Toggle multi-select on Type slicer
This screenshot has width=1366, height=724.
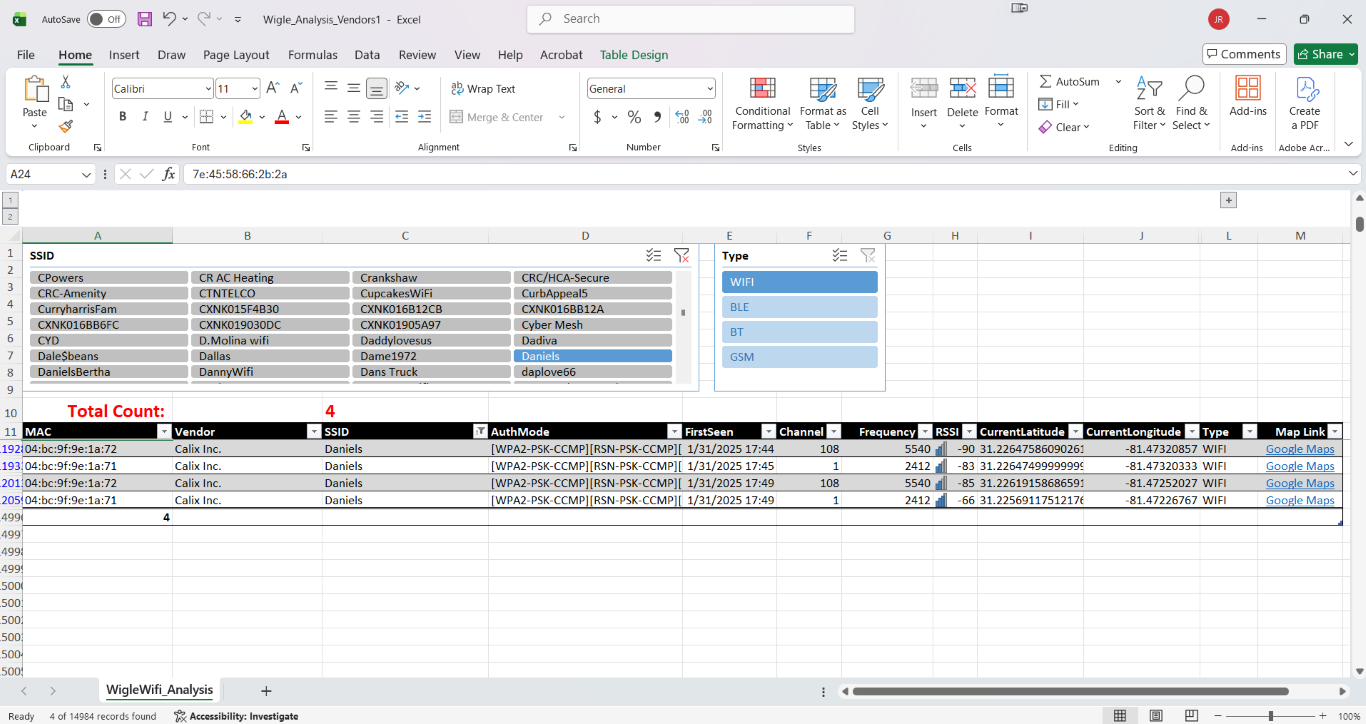(x=840, y=256)
